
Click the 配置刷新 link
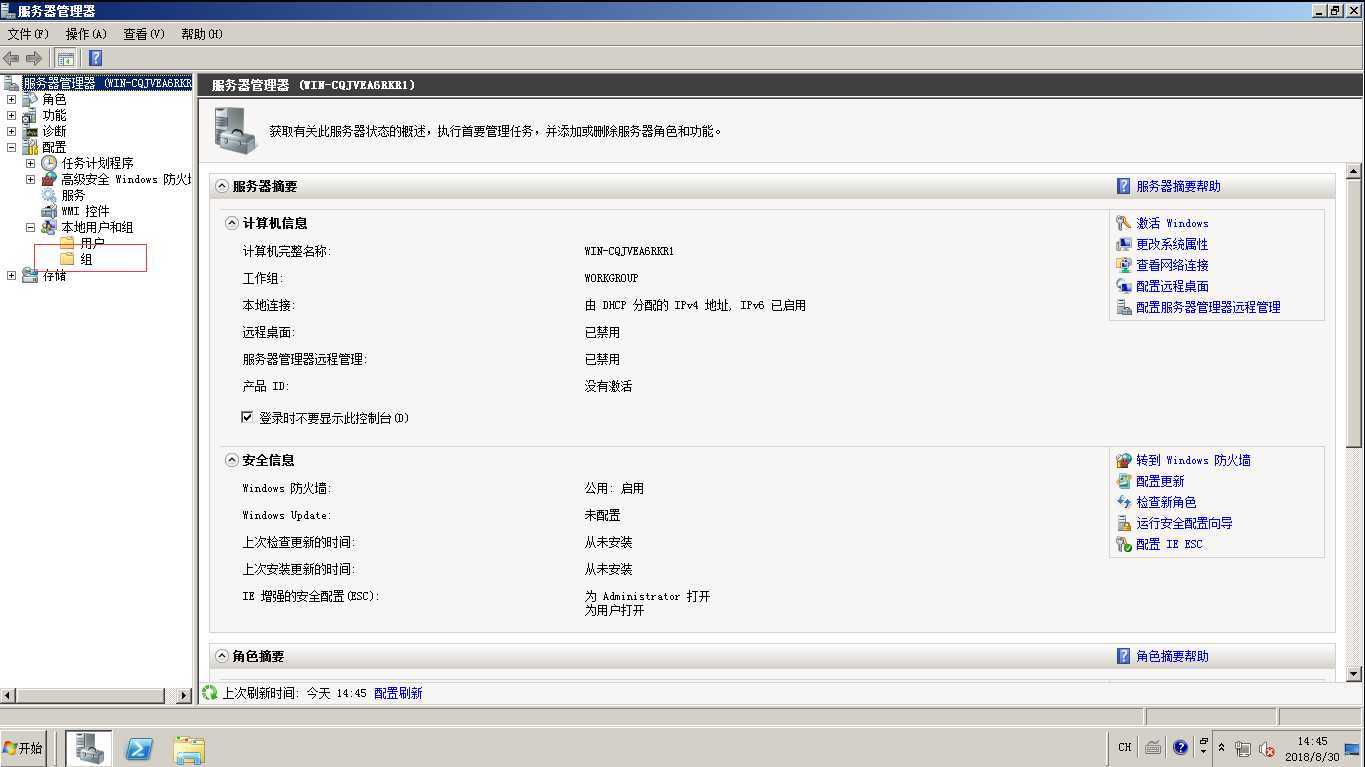(x=398, y=693)
